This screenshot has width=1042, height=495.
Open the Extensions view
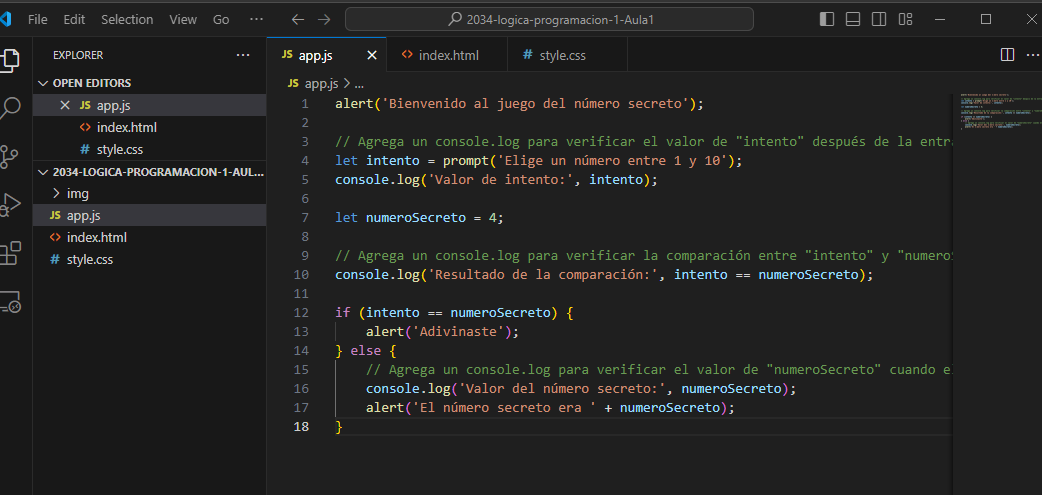(10, 253)
